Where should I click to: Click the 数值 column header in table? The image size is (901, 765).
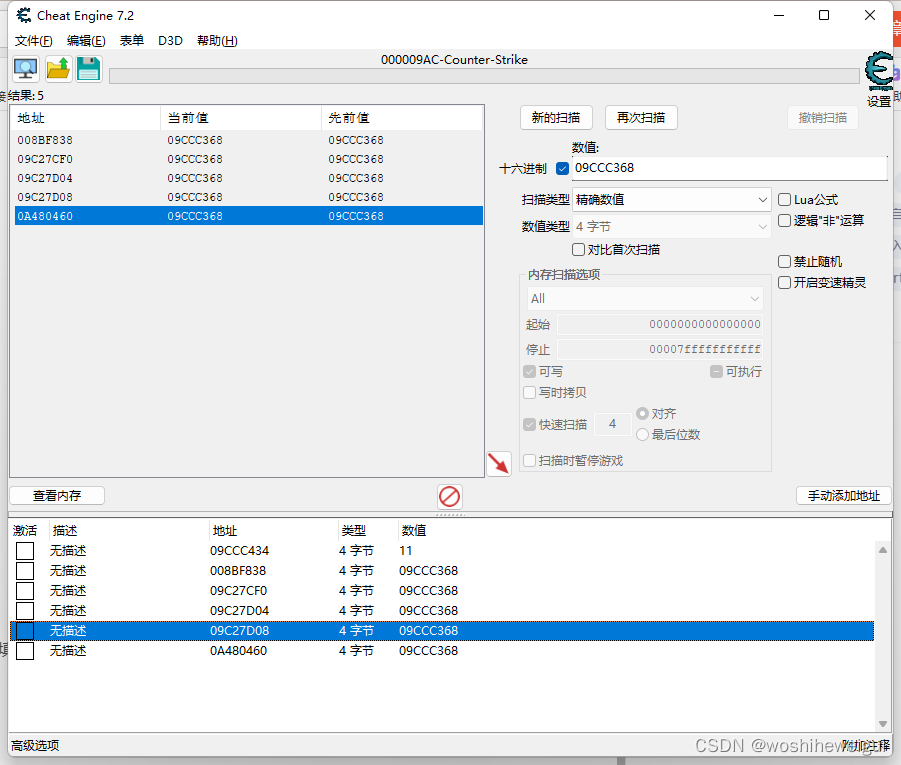coord(414,530)
